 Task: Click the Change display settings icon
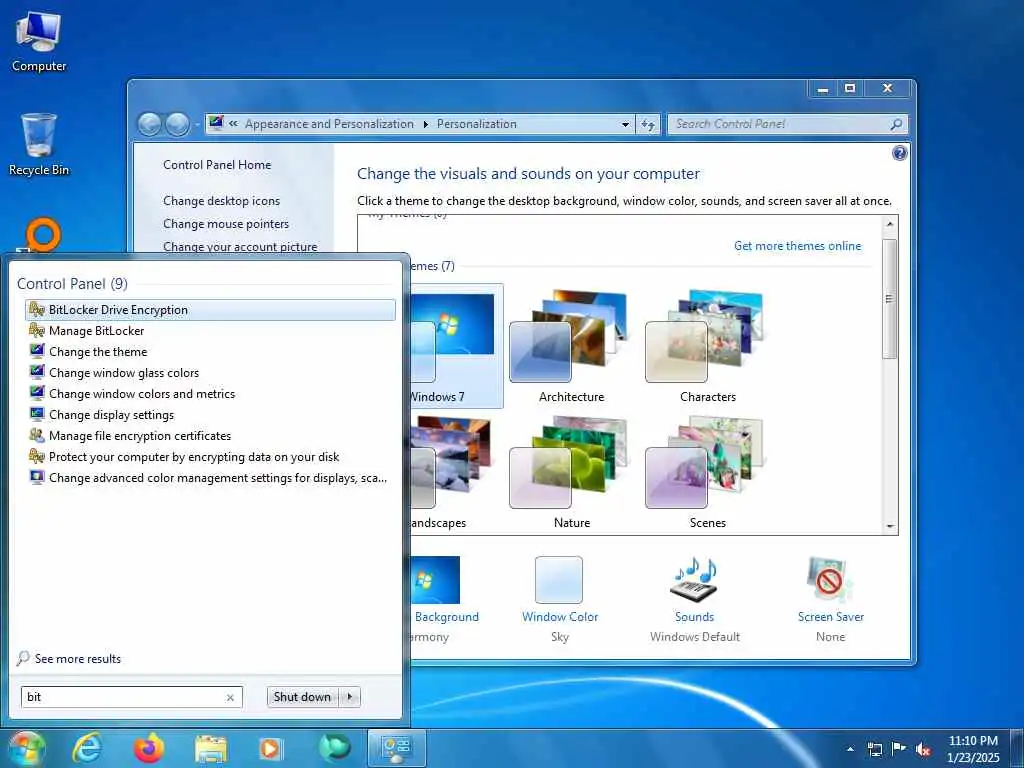pos(37,414)
